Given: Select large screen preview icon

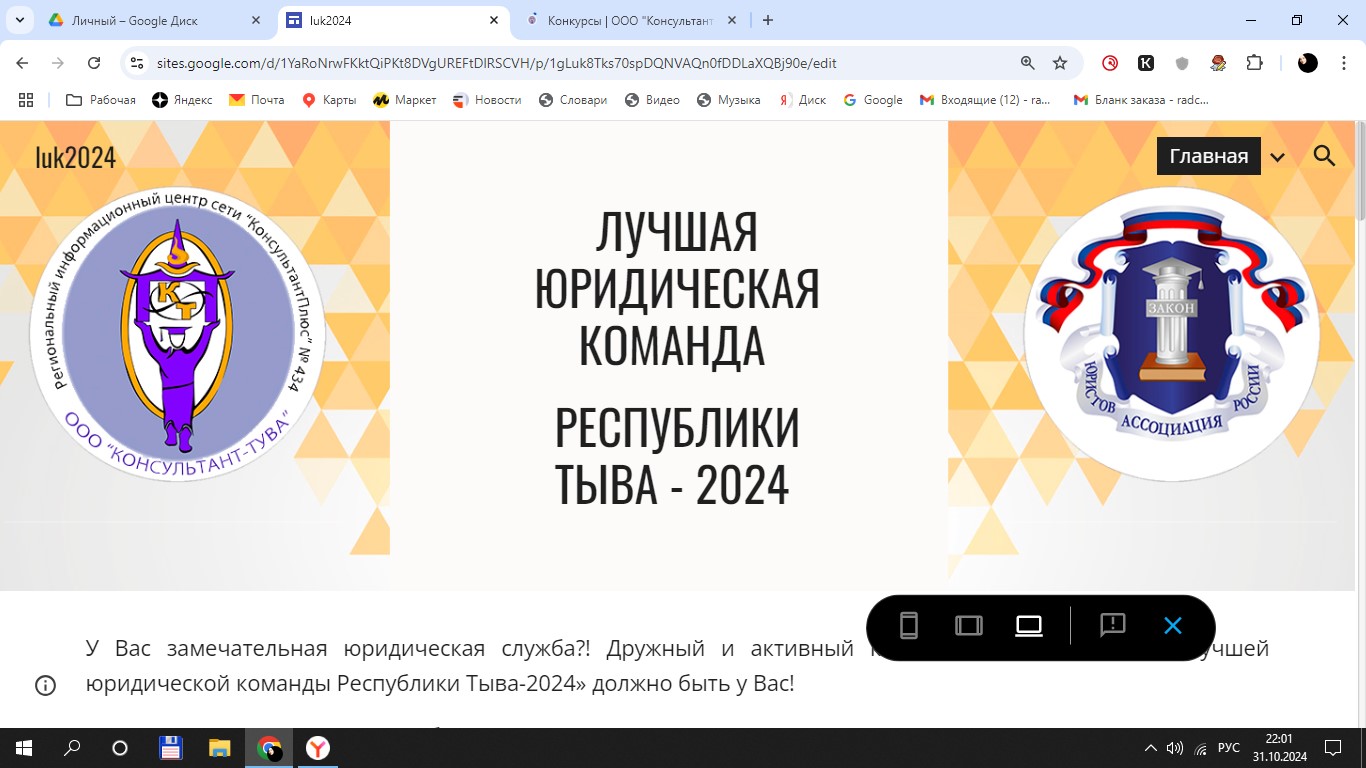Looking at the screenshot, I should (x=1029, y=626).
